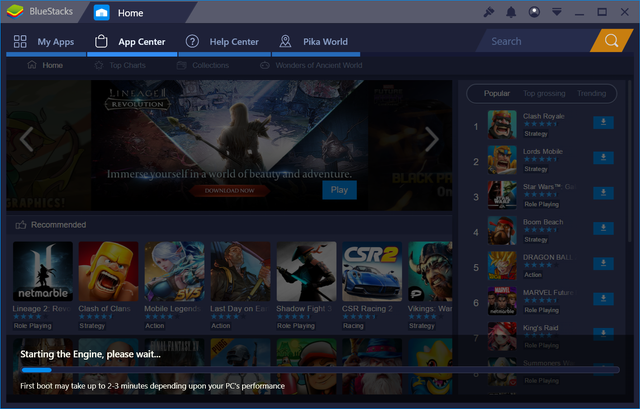
Task: Open Collections sub-navigation
Action: pyautogui.click(x=203, y=65)
